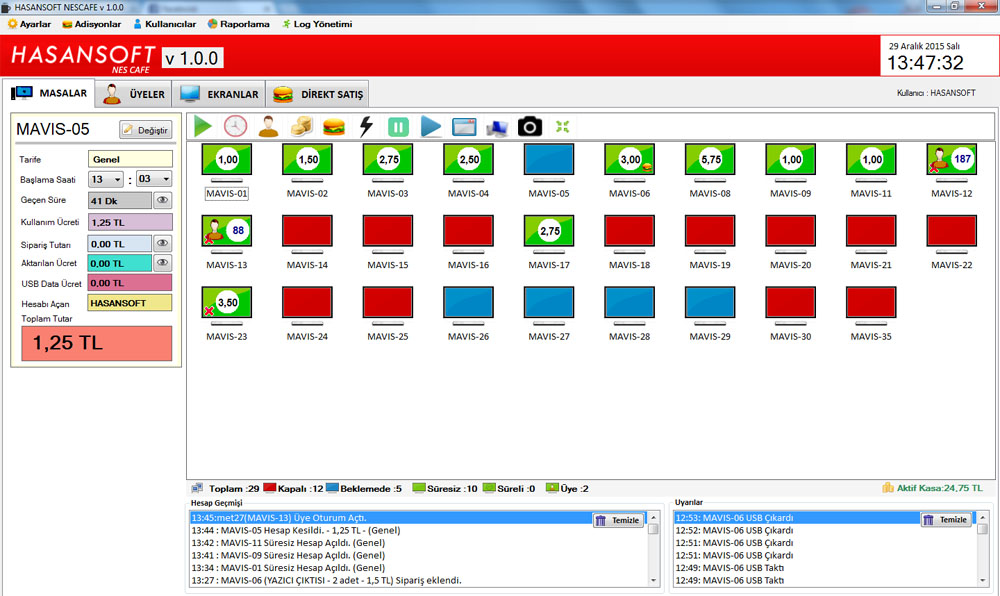
Task: Switch to the DİREKT SATIŞ tab
Action: tap(317, 94)
